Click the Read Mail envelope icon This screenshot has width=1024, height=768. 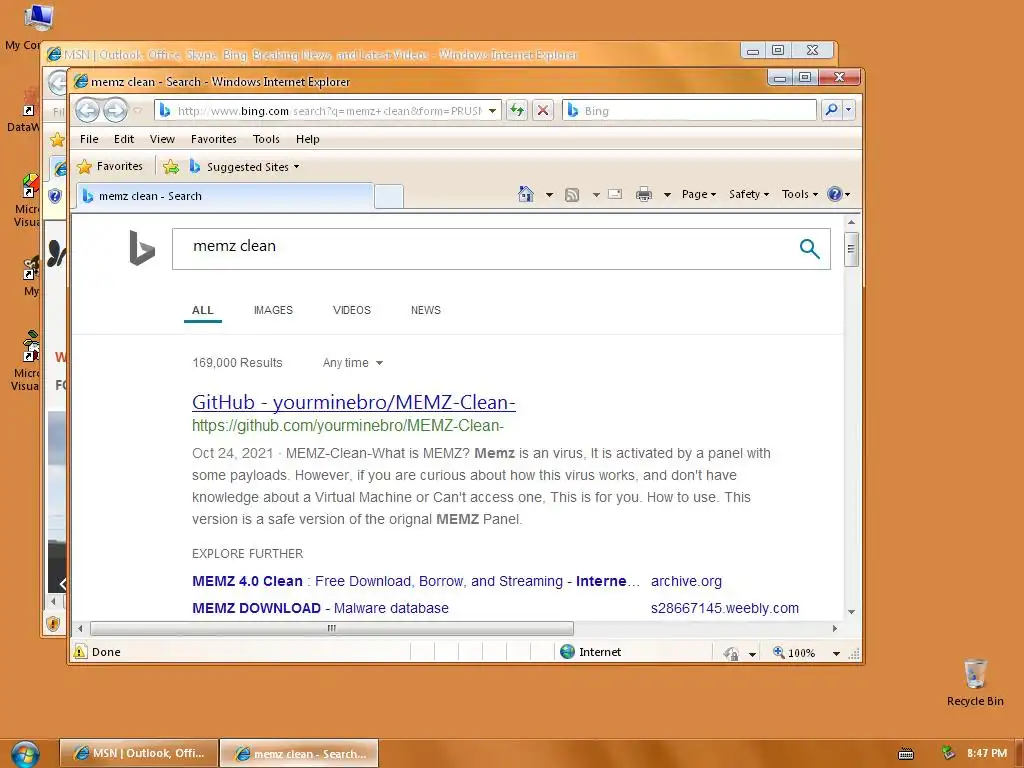point(615,194)
